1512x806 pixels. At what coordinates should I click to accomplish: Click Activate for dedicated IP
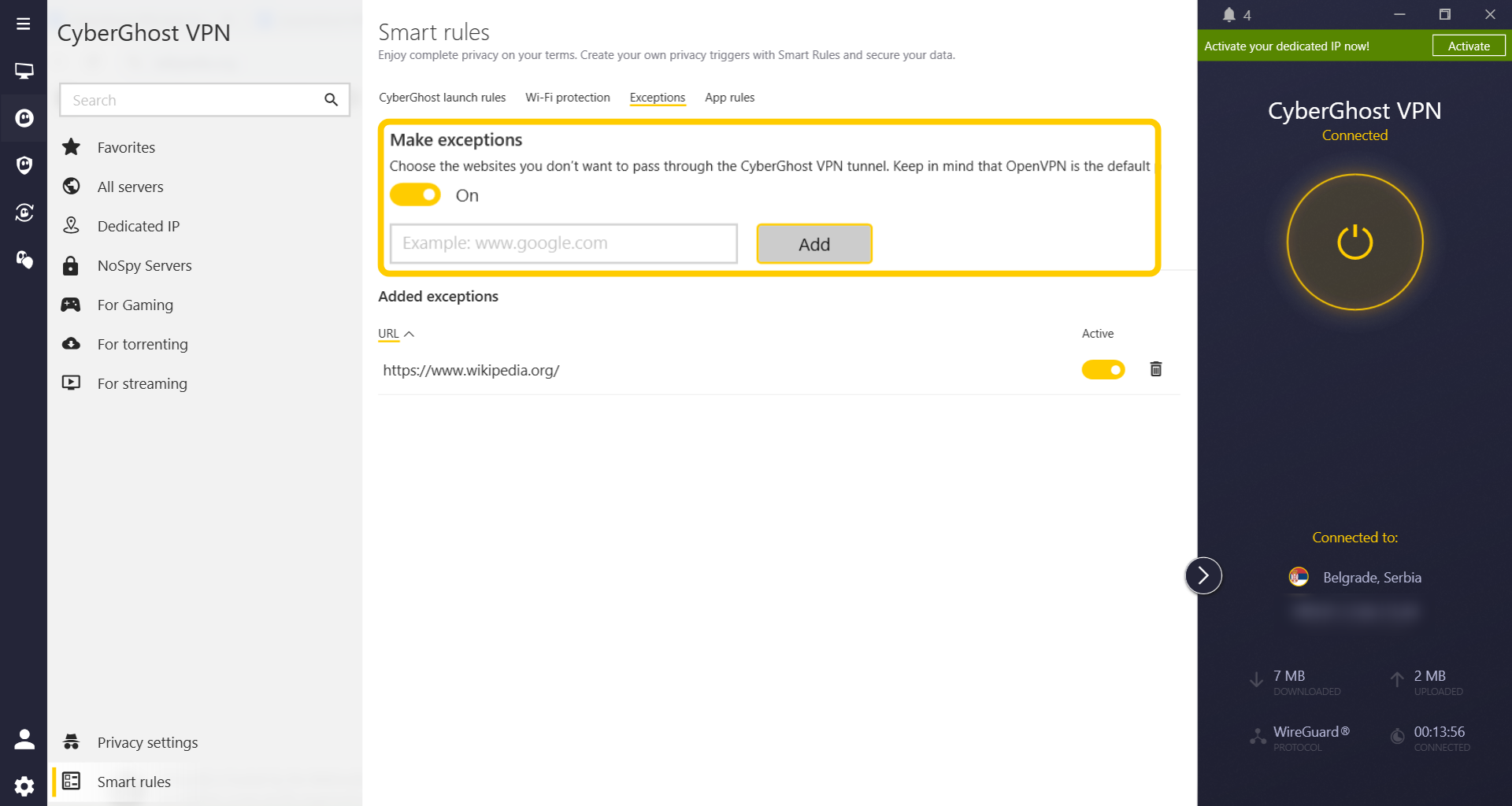[1468, 46]
